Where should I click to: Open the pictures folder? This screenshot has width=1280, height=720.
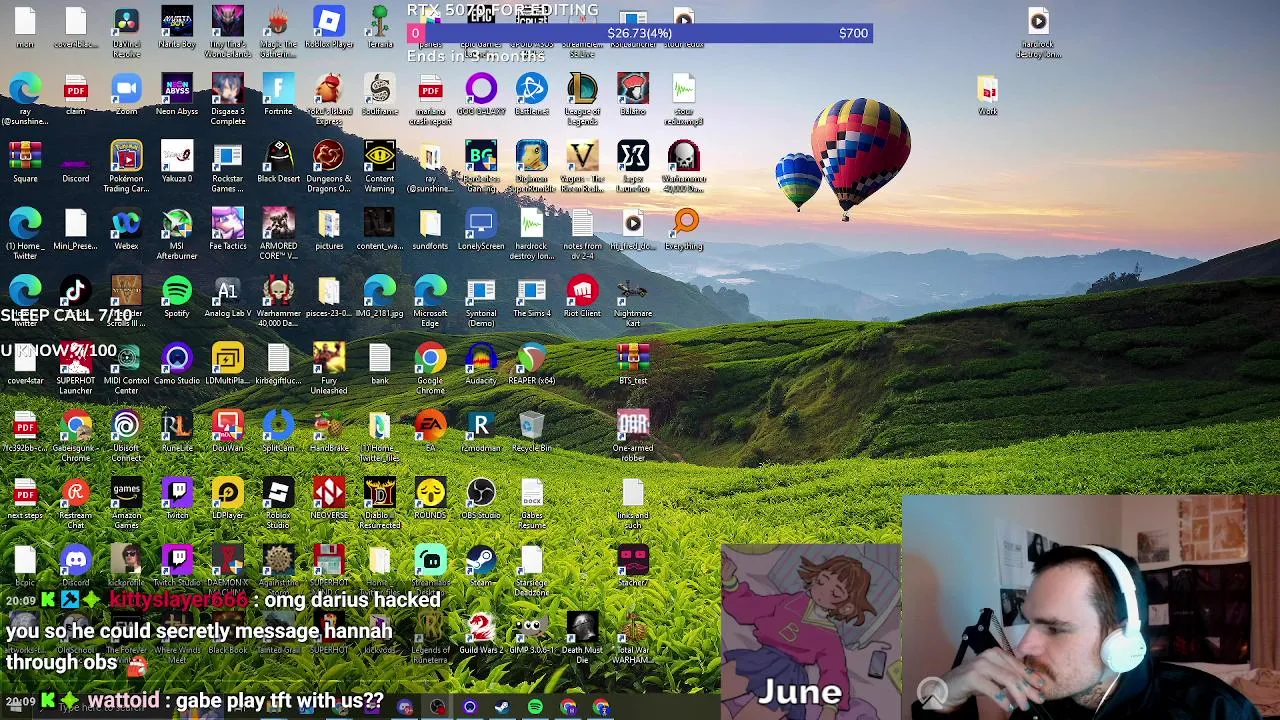pos(329,229)
